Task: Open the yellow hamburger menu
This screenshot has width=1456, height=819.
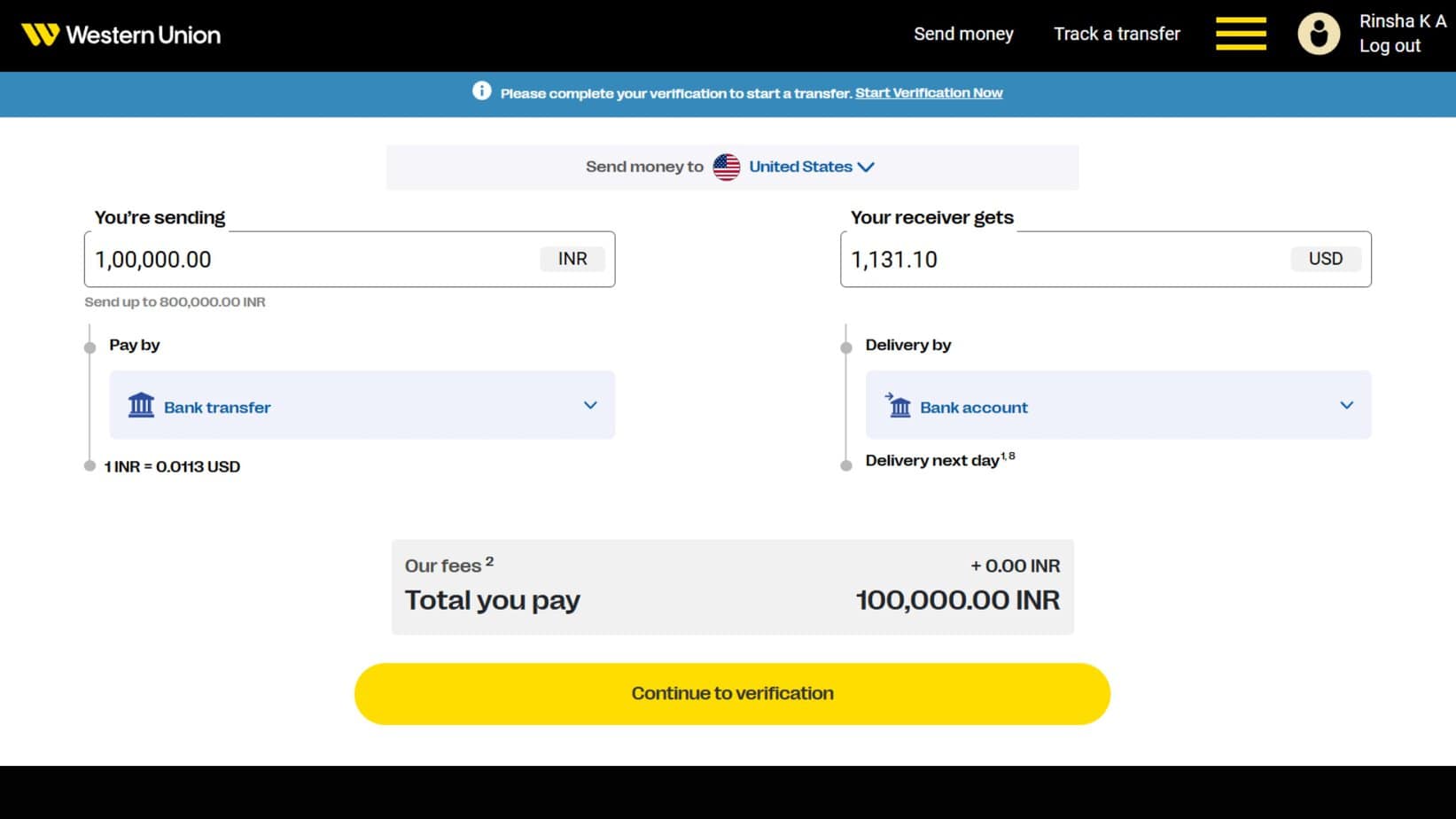Action: [x=1241, y=34]
